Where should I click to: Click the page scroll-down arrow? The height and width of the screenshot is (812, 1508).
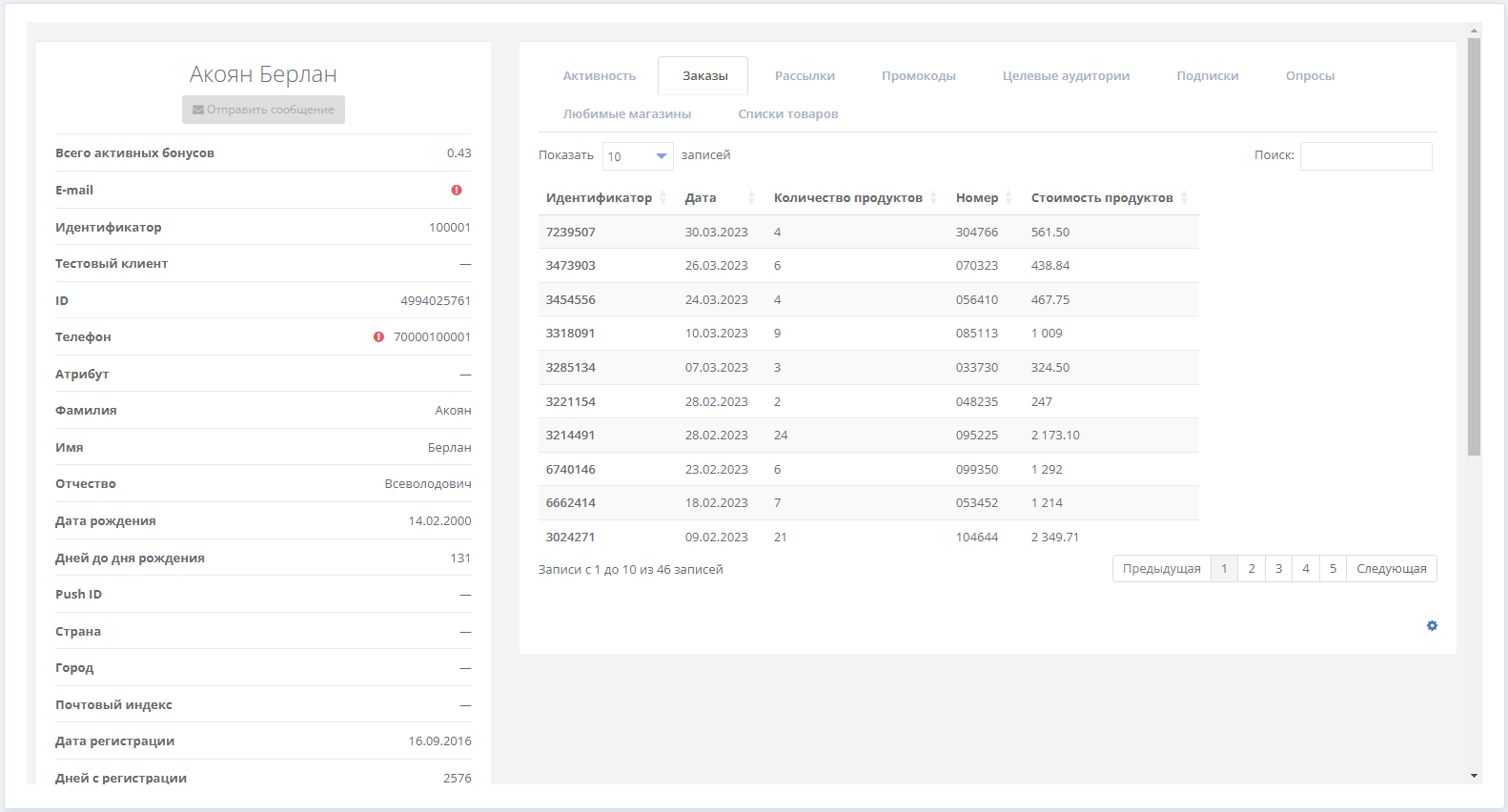click(x=1474, y=776)
